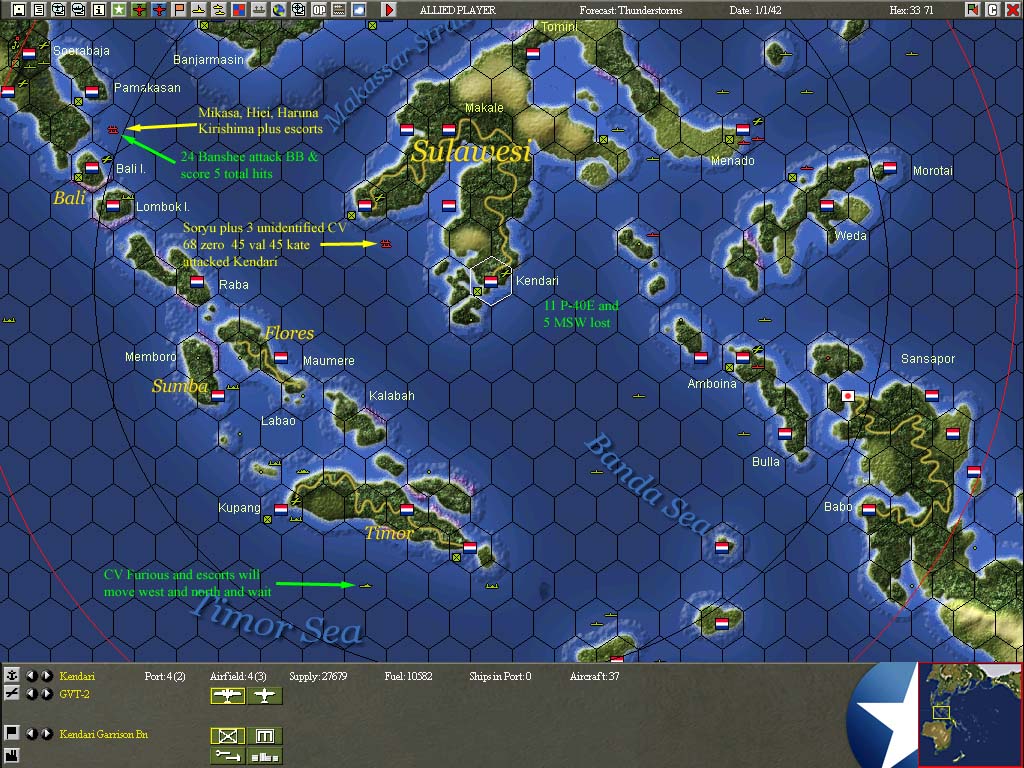Select next land unit arrow by Garrison Bn
The height and width of the screenshot is (768, 1024).
pyautogui.click(x=47, y=734)
